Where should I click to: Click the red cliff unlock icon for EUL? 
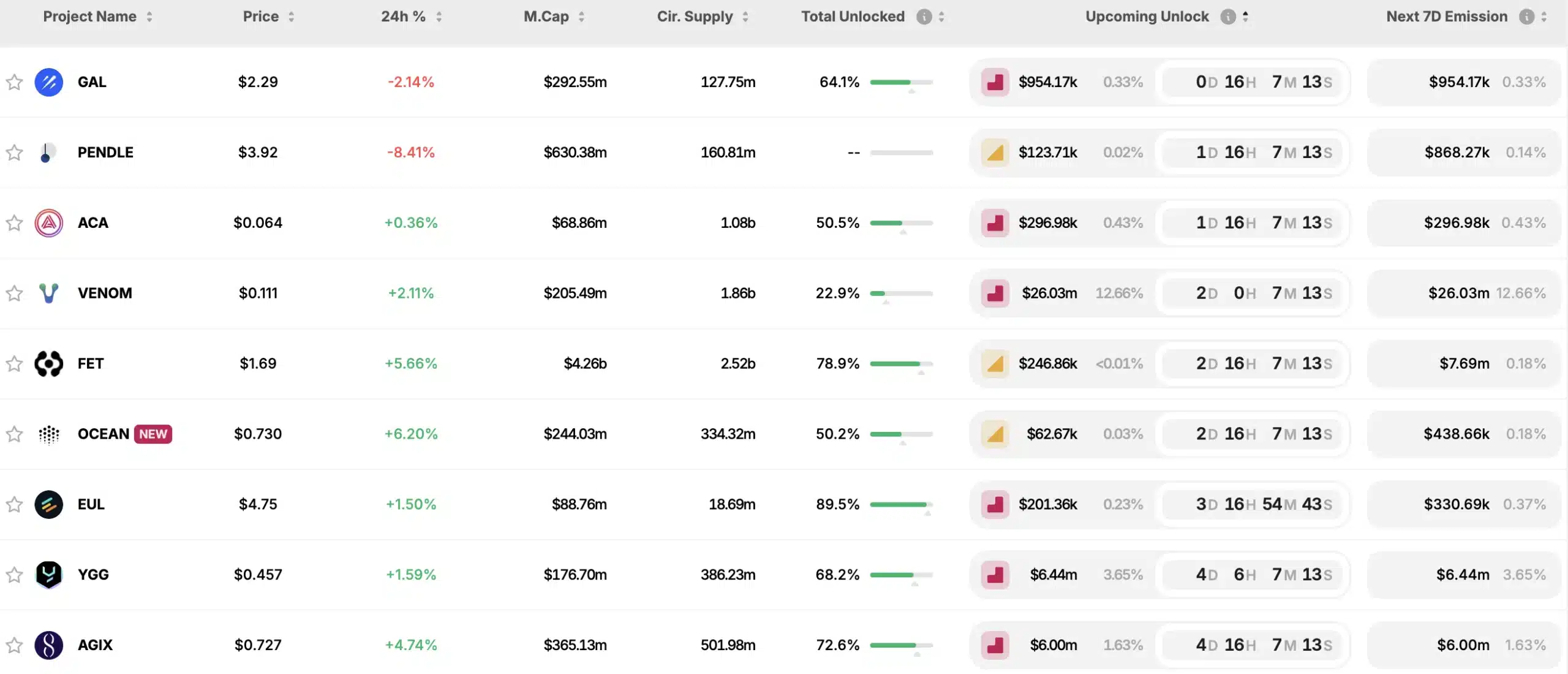[995, 505]
